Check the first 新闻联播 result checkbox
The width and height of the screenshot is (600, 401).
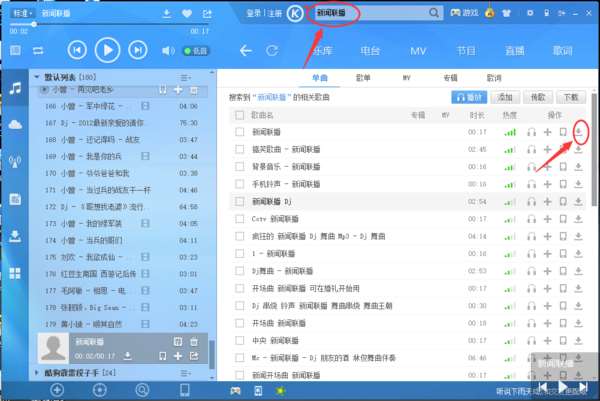coord(240,132)
